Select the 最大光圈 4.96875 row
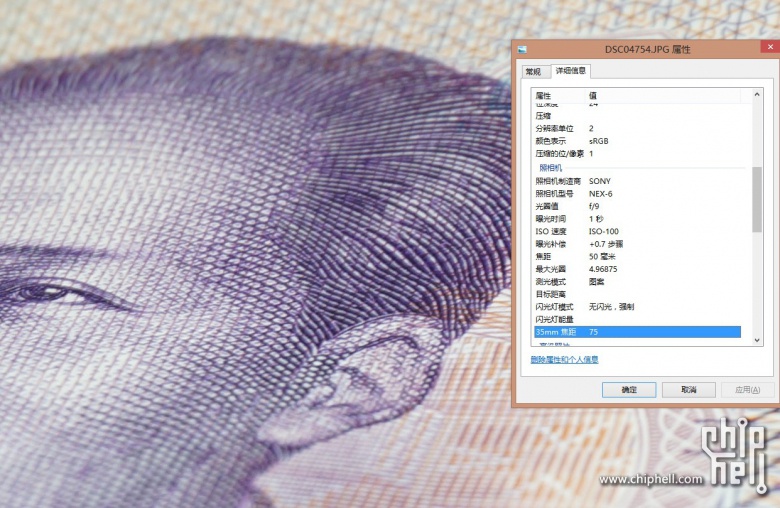Image resolution: width=780 pixels, height=508 pixels. [638, 269]
